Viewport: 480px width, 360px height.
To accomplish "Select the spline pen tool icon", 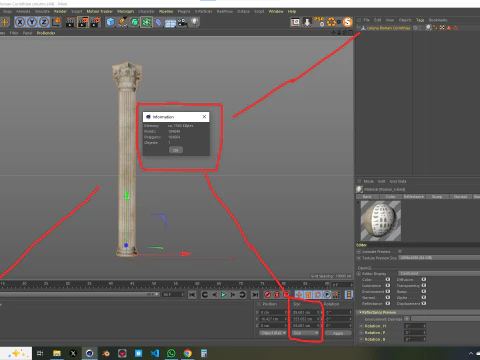I will tap(122, 22).
